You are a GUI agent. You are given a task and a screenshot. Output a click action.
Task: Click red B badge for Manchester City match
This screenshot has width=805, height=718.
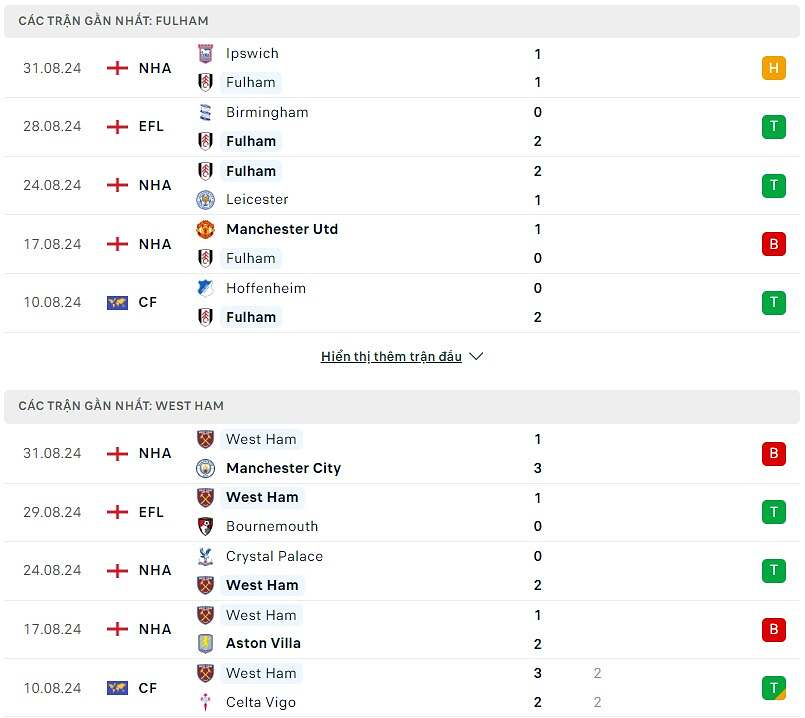(773, 453)
